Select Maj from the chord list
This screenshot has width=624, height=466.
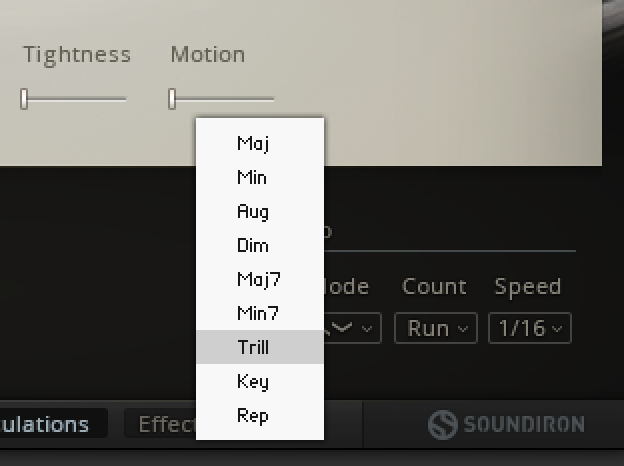pos(253,143)
